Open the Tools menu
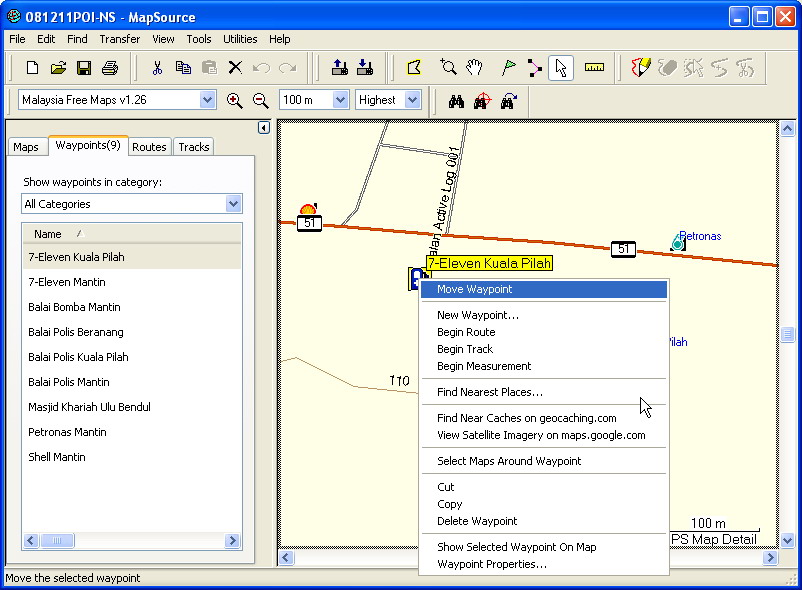Image resolution: width=802 pixels, height=590 pixels. tap(198, 39)
